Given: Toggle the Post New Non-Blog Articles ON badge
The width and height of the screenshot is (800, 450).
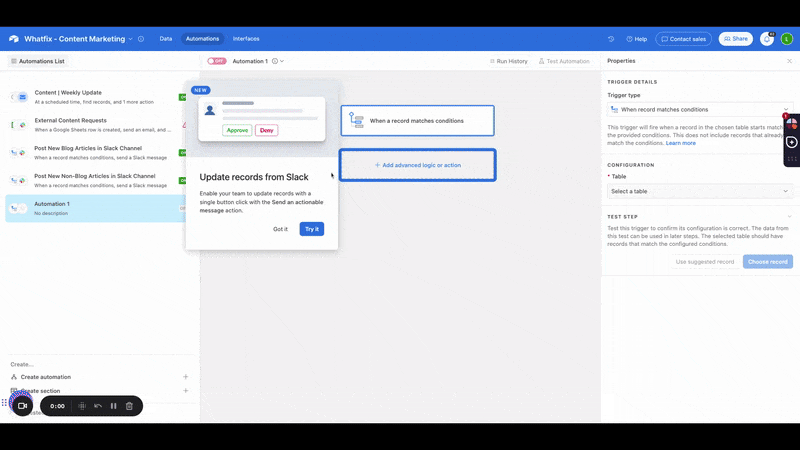Looking at the screenshot, I should coord(182,180).
